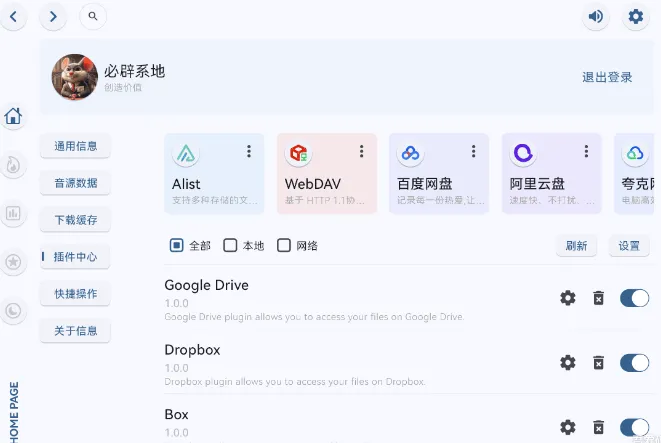Open Dropbox plugin settings gear
The image size is (661, 443).
coord(568,362)
